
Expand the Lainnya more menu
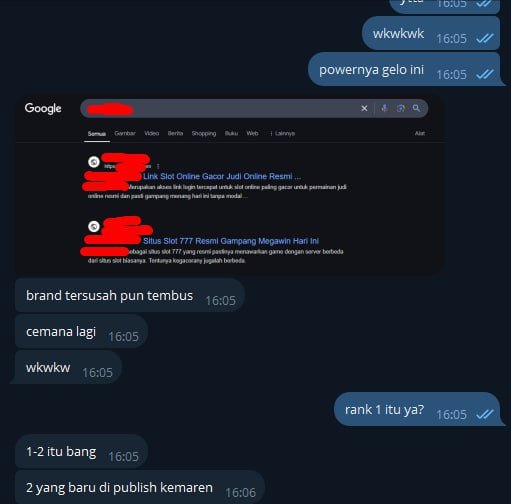pos(283,134)
